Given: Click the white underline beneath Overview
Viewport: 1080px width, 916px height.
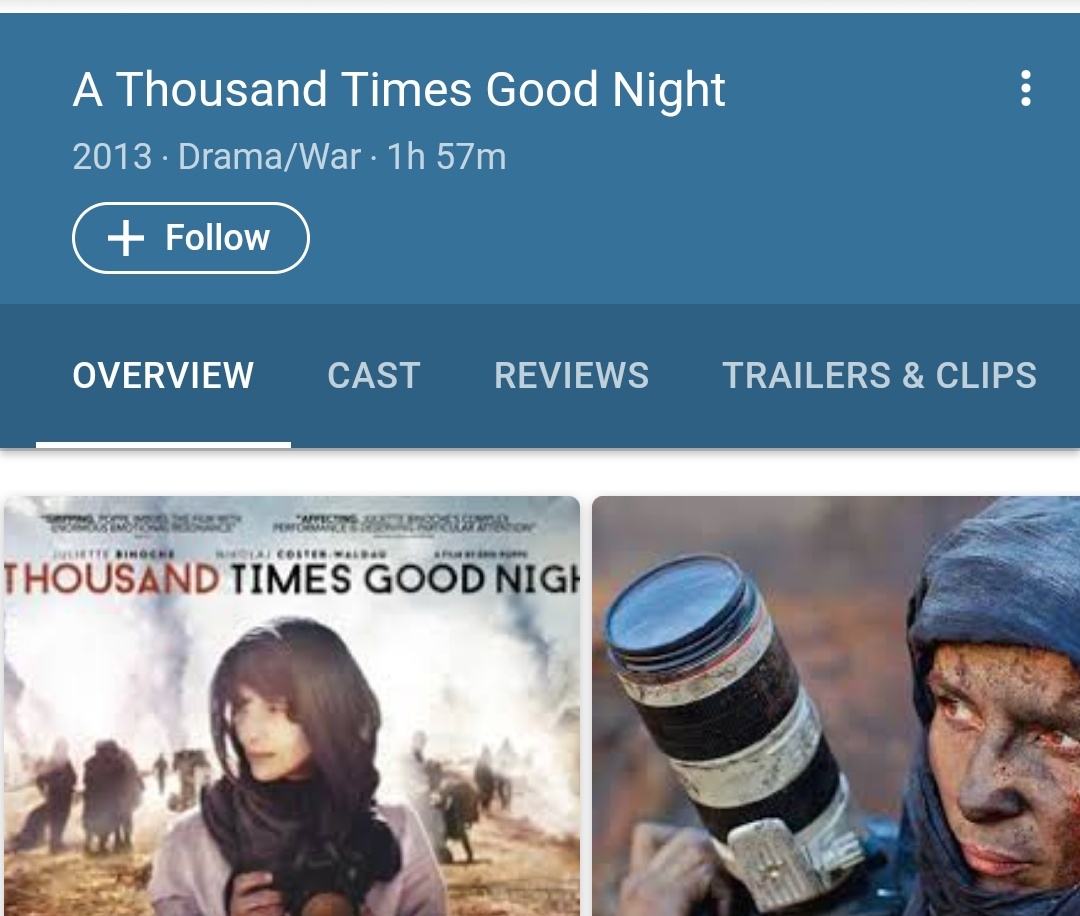Looking at the screenshot, I should coord(163,445).
